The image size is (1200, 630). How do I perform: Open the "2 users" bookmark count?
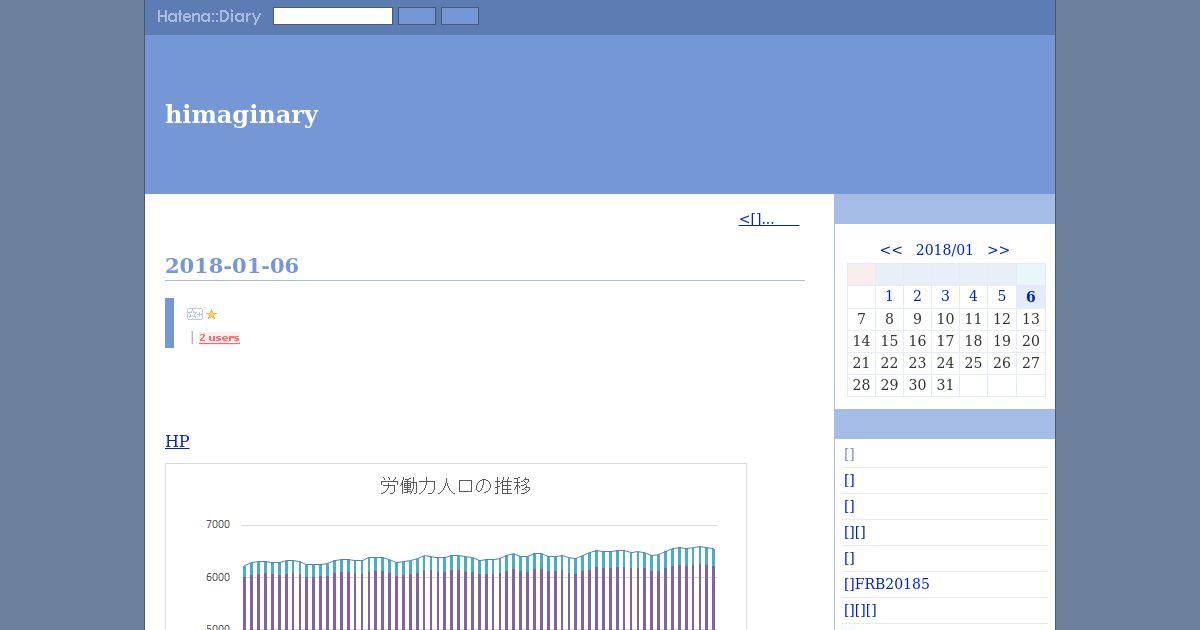pyautogui.click(x=219, y=338)
